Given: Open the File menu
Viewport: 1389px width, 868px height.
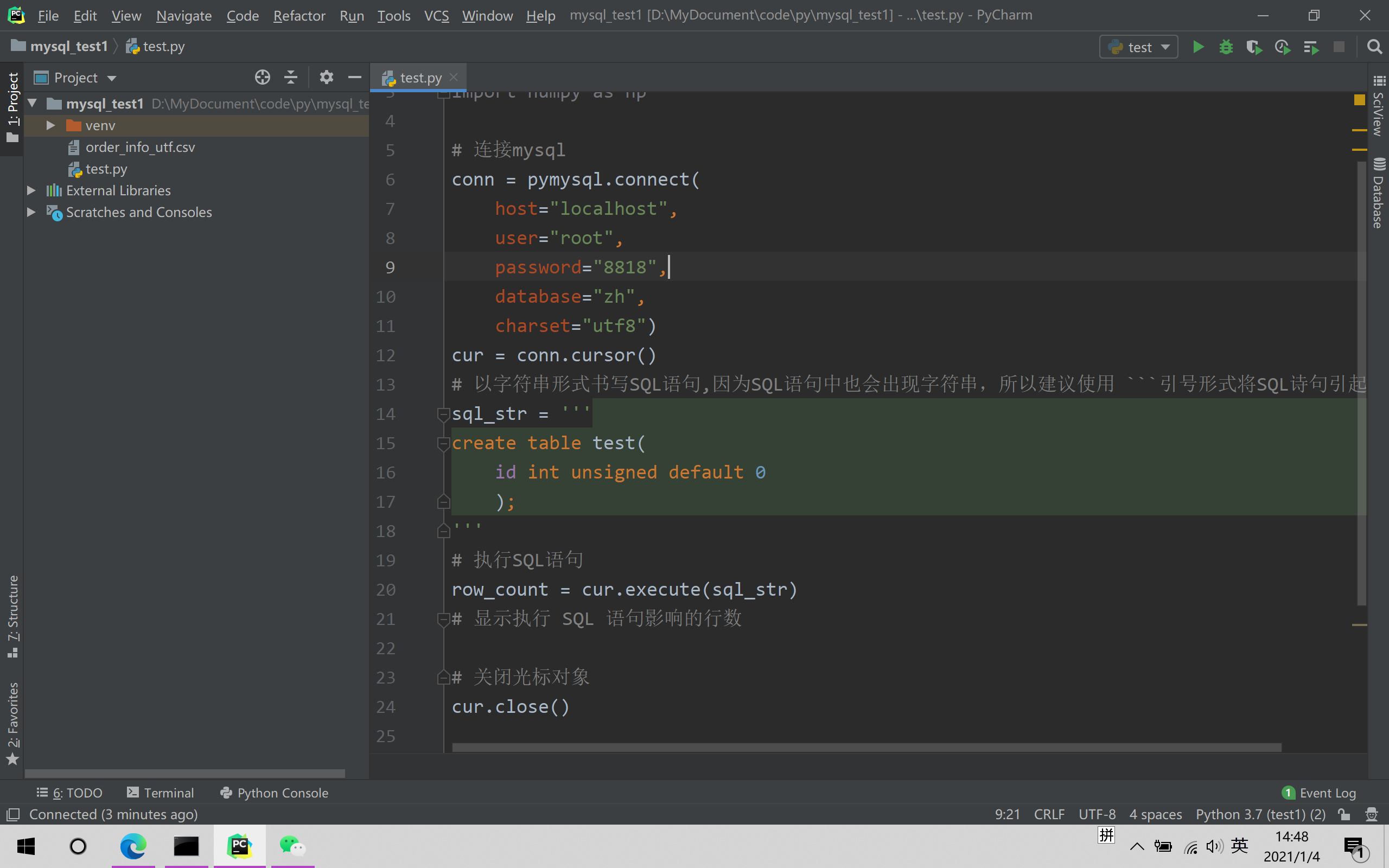Looking at the screenshot, I should 48,16.
